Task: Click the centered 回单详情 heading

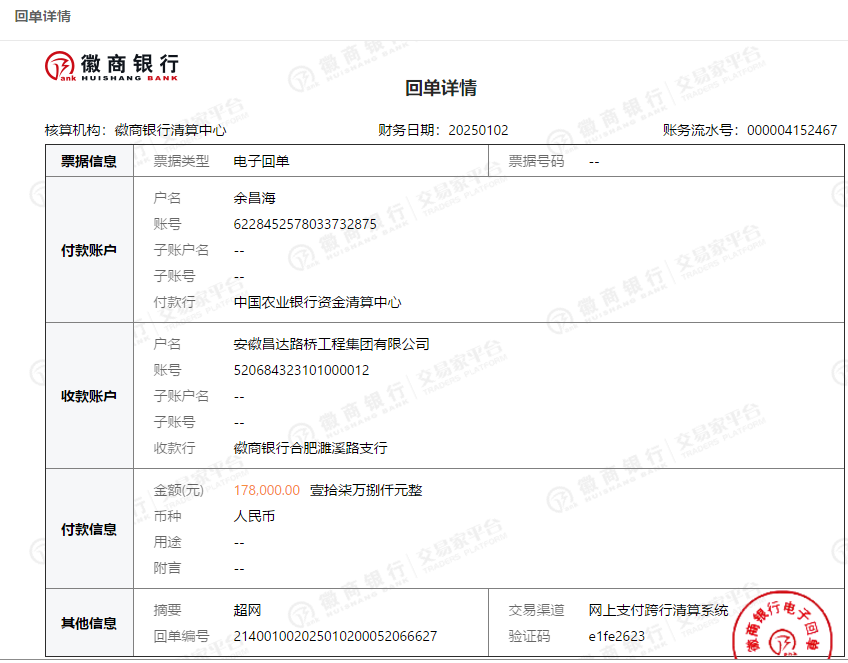Action: coord(441,88)
